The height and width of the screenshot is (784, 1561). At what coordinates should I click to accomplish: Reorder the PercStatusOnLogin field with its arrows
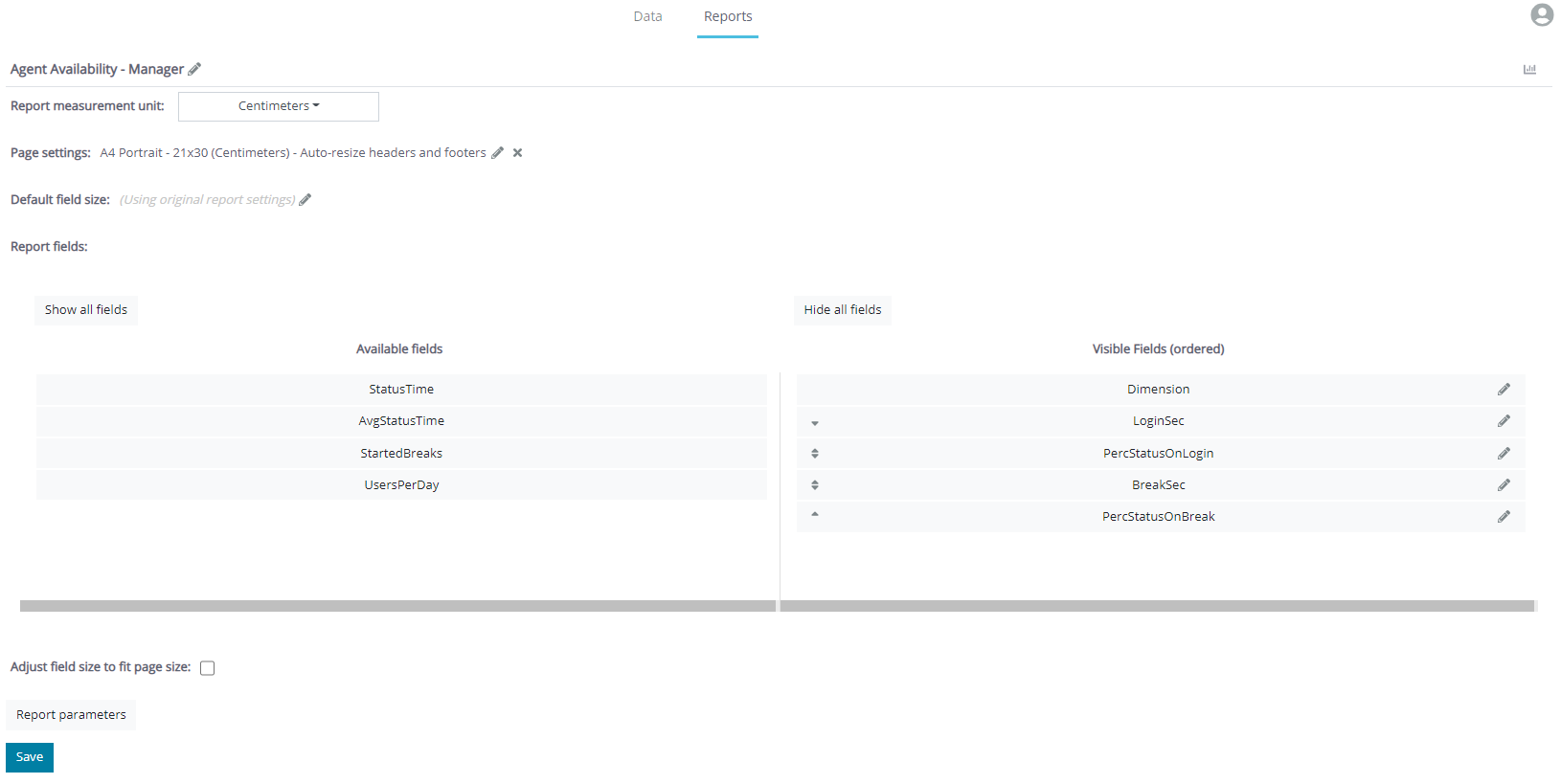coord(815,454)
